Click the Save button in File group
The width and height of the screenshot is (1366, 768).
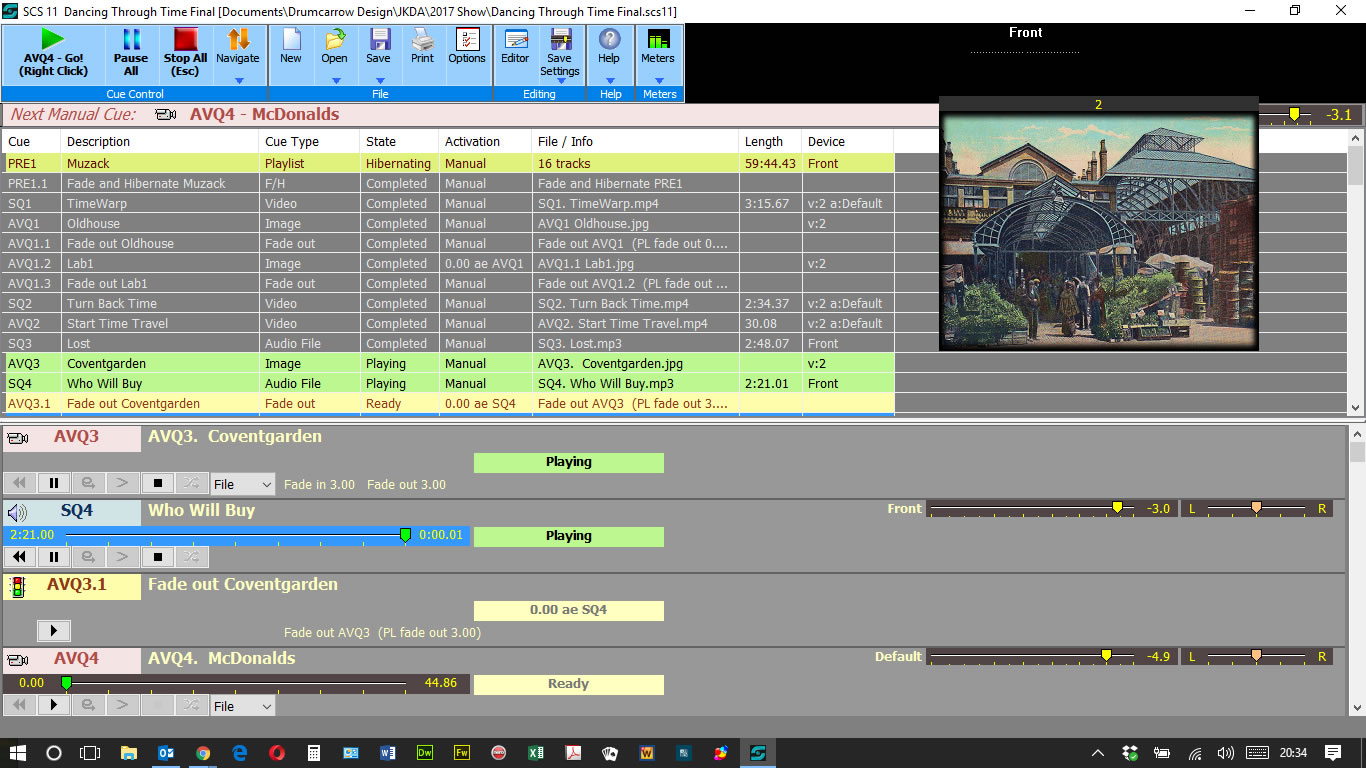pos(378,46)
